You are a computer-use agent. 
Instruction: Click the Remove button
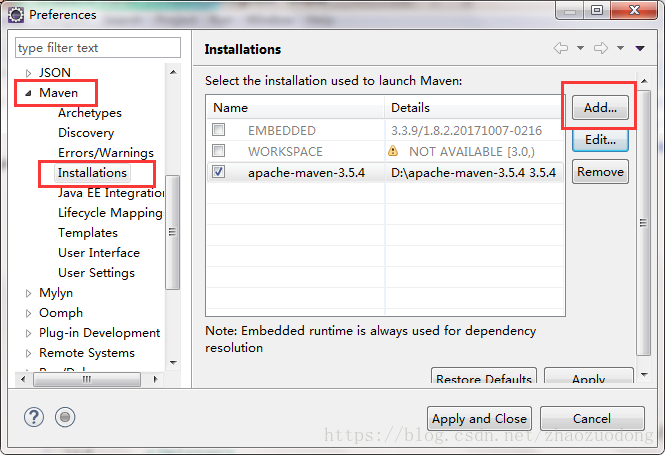click(600, 172)
